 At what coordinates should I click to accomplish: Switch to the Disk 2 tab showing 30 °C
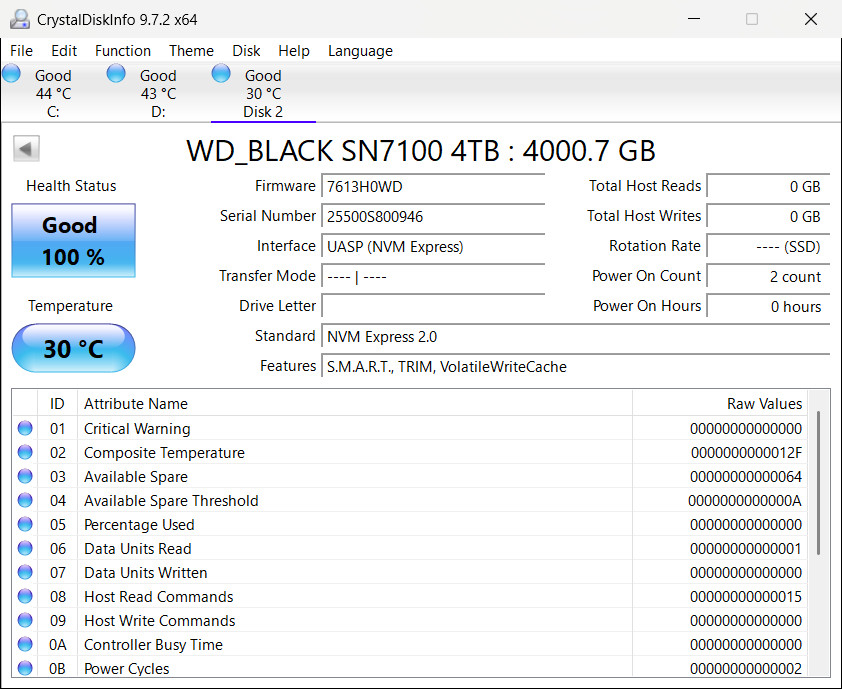tap(263, 93)
